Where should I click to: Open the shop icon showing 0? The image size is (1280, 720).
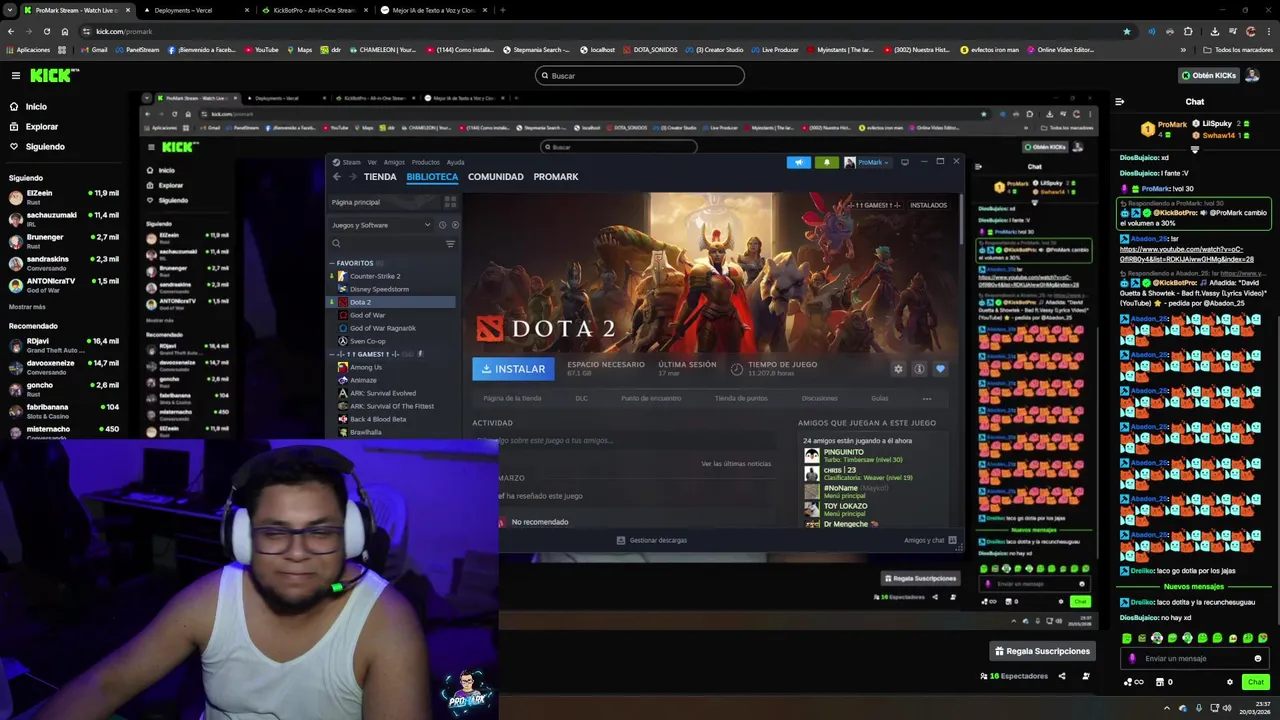(1164, 682)
